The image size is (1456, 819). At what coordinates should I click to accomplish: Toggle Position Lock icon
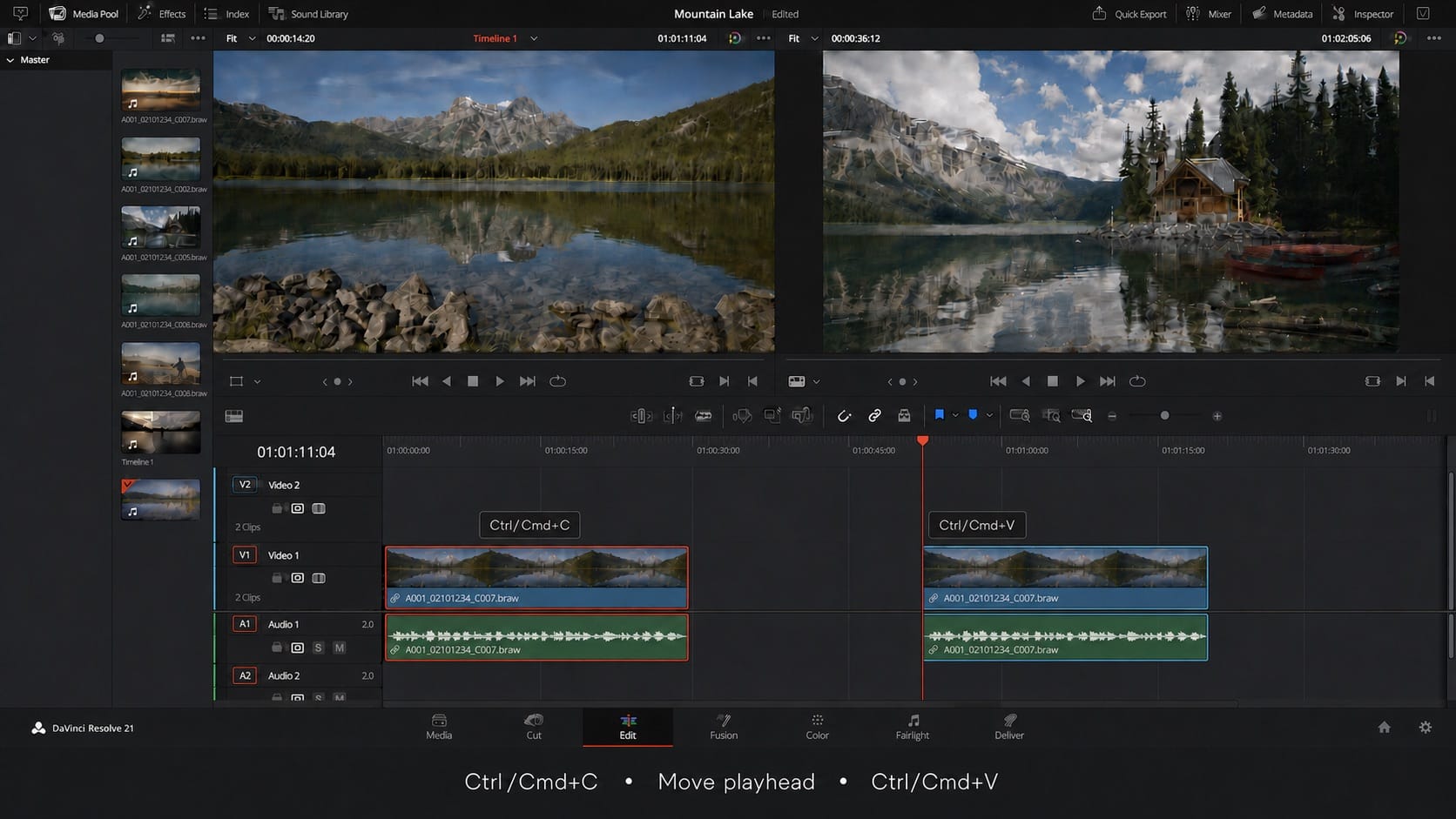[x=904, y=416]
